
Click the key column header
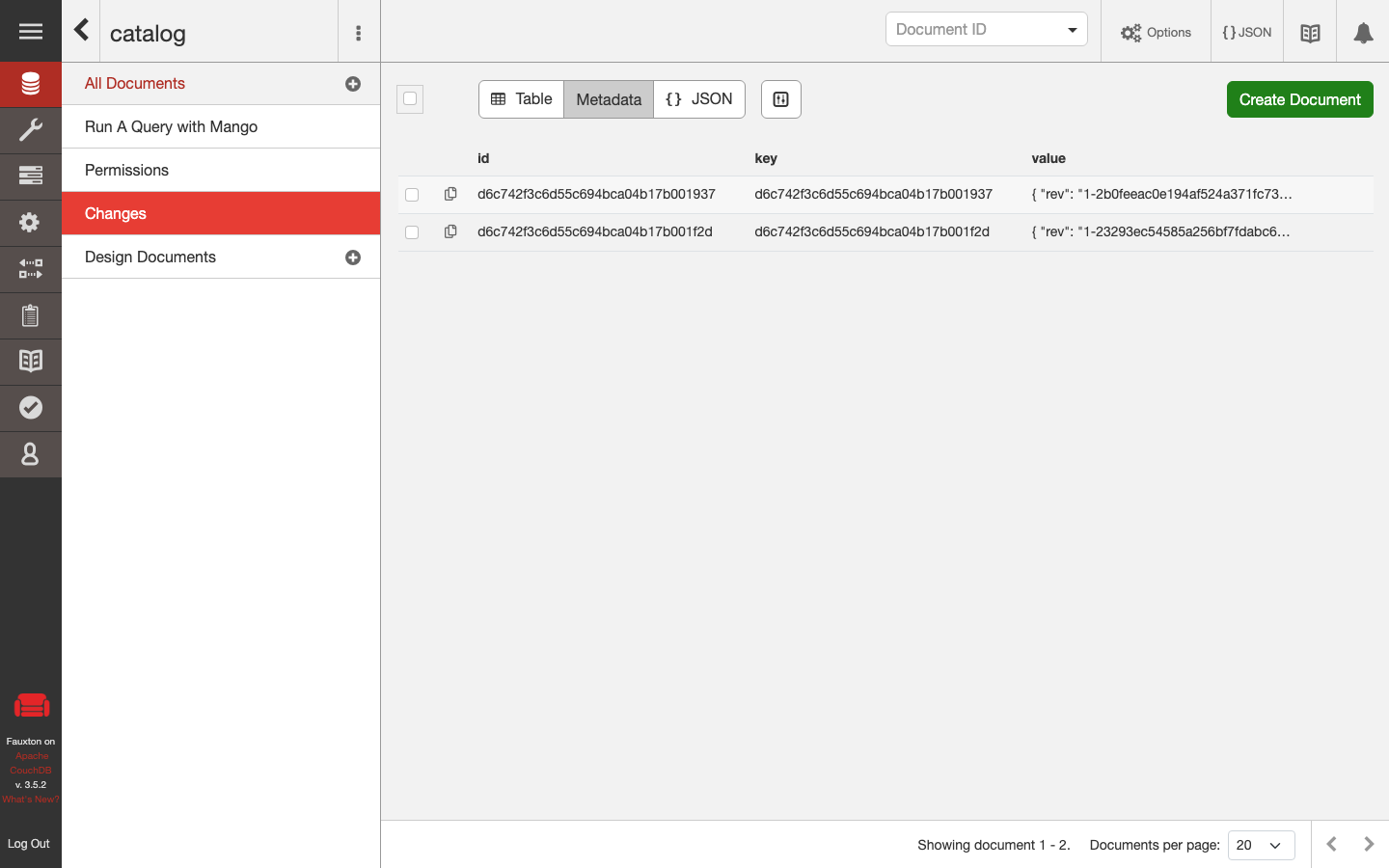point(766,158)
